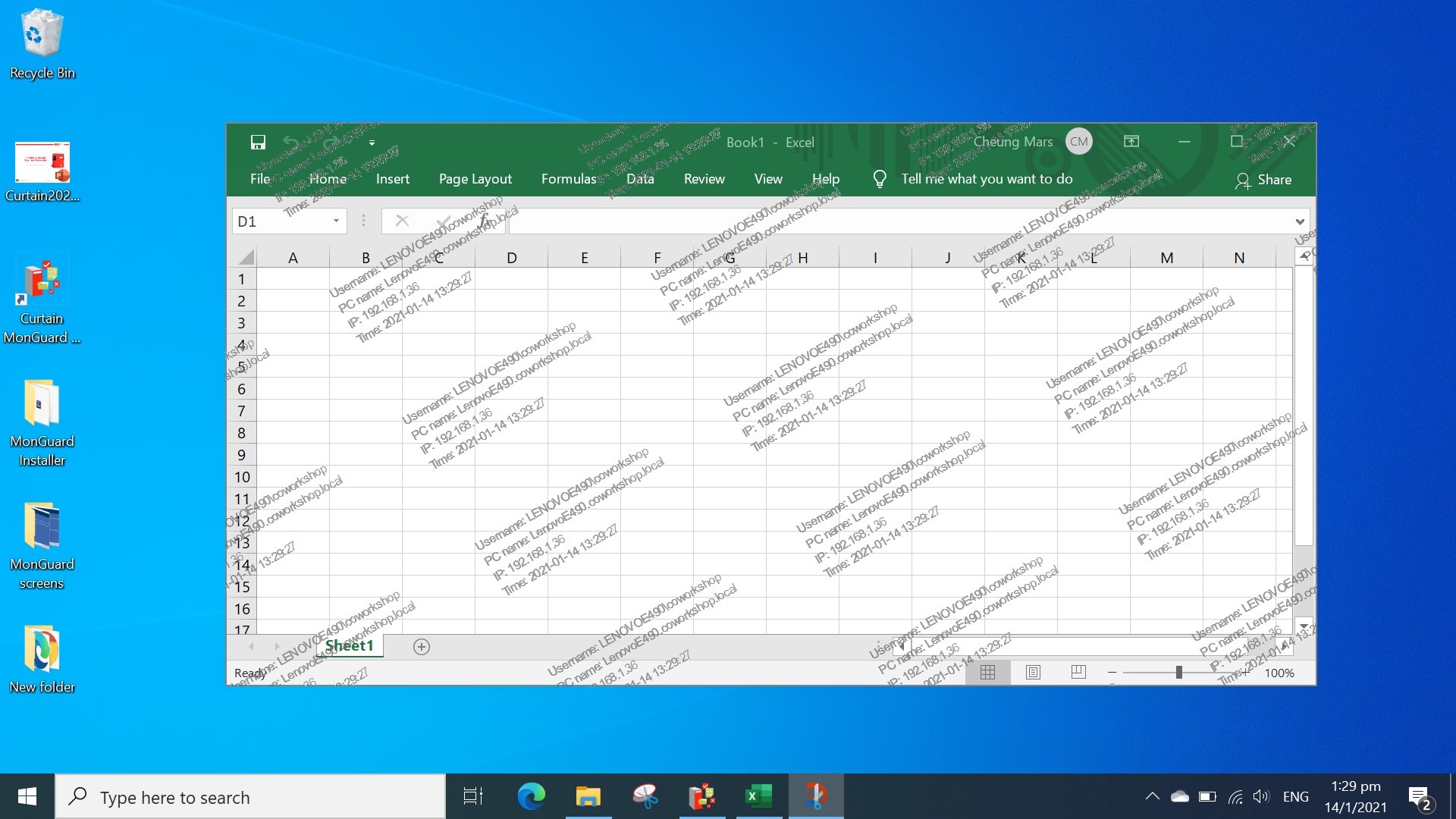Open the Ribbon Display Options icon
The image size is (1456, 819).
(1131, 141)
